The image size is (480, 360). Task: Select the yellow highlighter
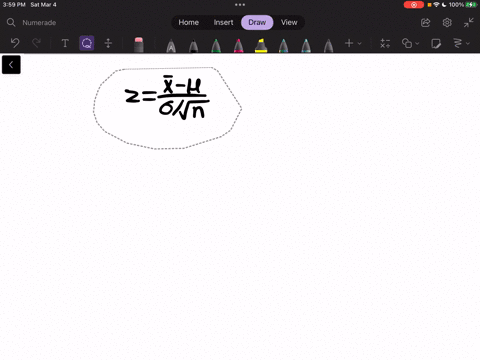(261, 46)
